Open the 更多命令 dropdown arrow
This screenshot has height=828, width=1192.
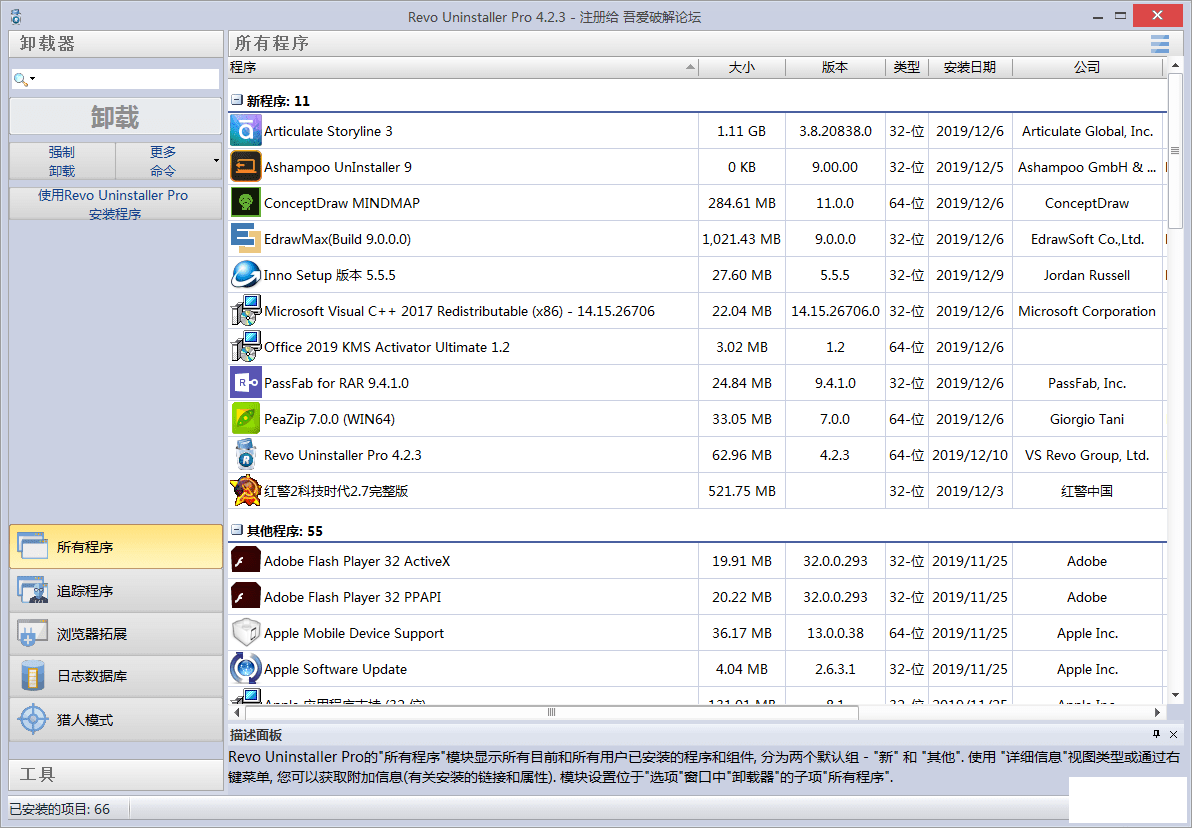(x=216, y=160)
